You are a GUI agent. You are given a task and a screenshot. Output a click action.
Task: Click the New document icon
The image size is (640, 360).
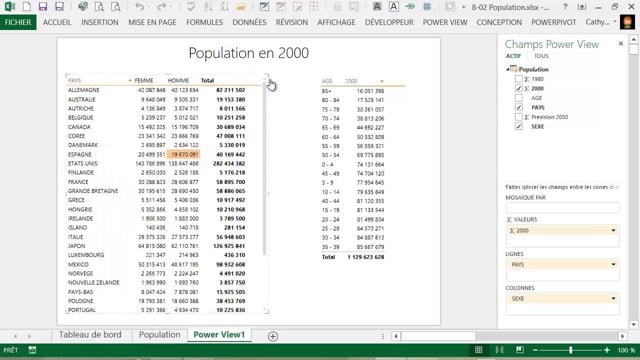click(27, 7)
